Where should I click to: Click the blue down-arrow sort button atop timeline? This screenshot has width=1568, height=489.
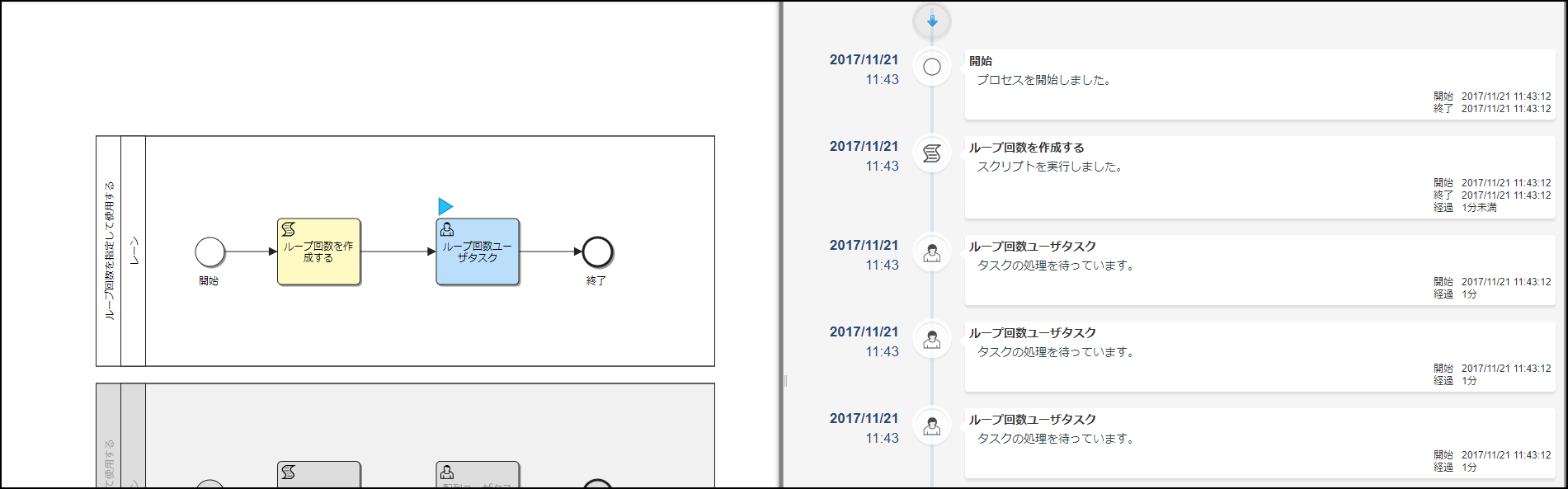932,21
